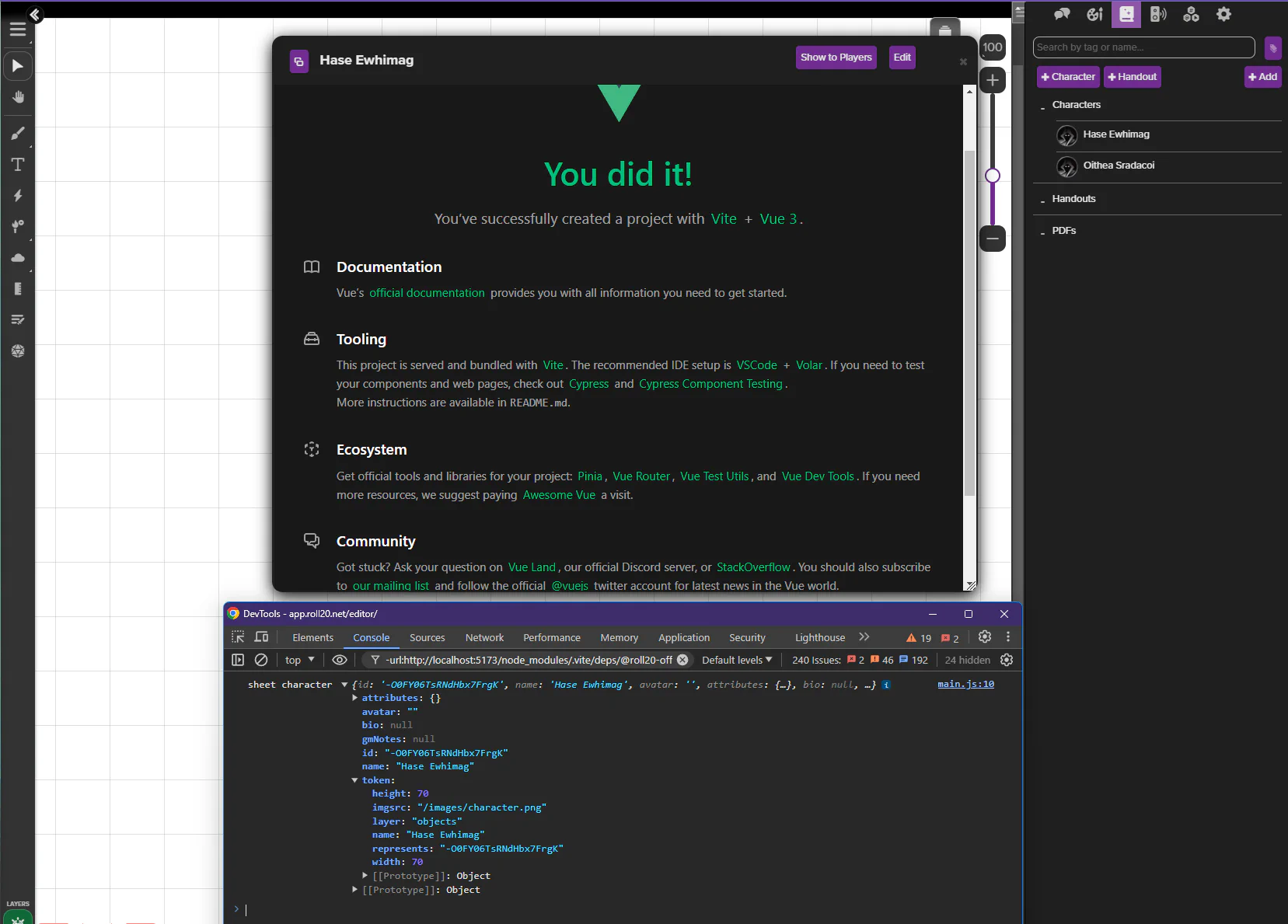Open the Default levels dropdown
This screenshot has height=924, width=1288.
[x=737, y=660]
